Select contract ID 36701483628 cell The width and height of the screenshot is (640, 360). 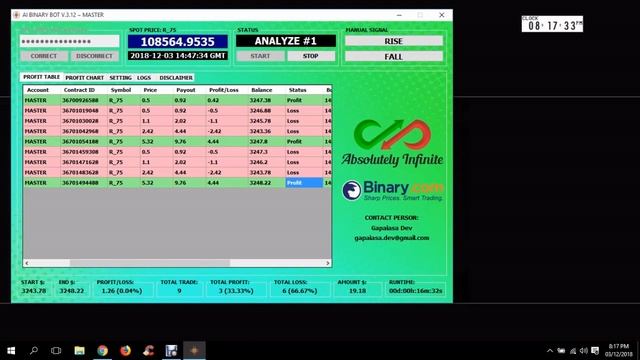(83, 173)
